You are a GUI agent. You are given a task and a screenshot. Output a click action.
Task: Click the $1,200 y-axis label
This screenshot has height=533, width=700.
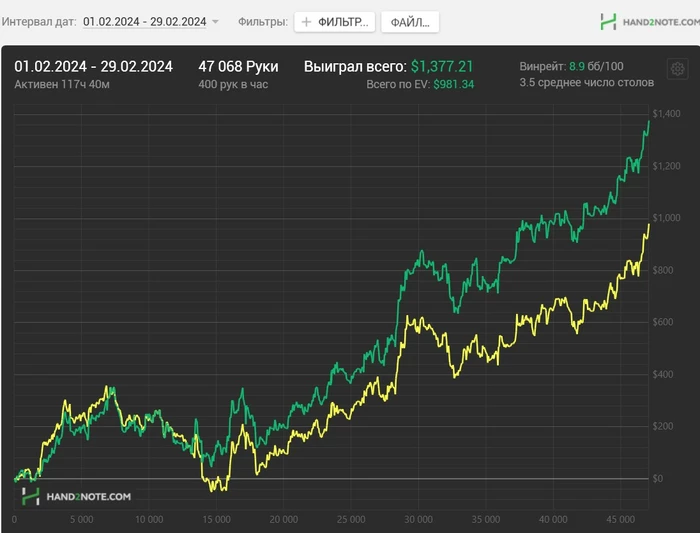tap(667, 166)
